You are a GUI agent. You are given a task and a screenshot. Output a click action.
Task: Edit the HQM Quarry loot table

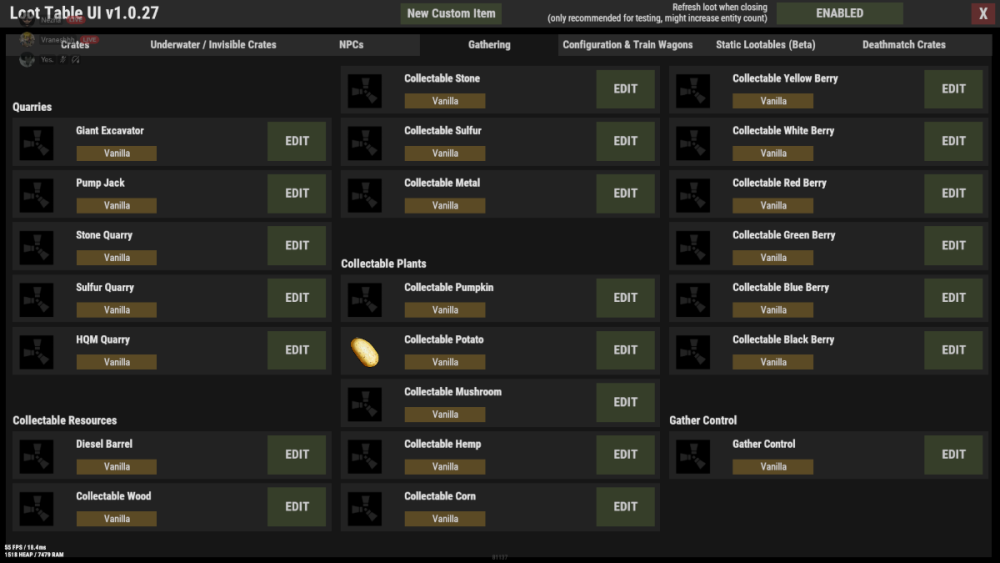point(297,350)
